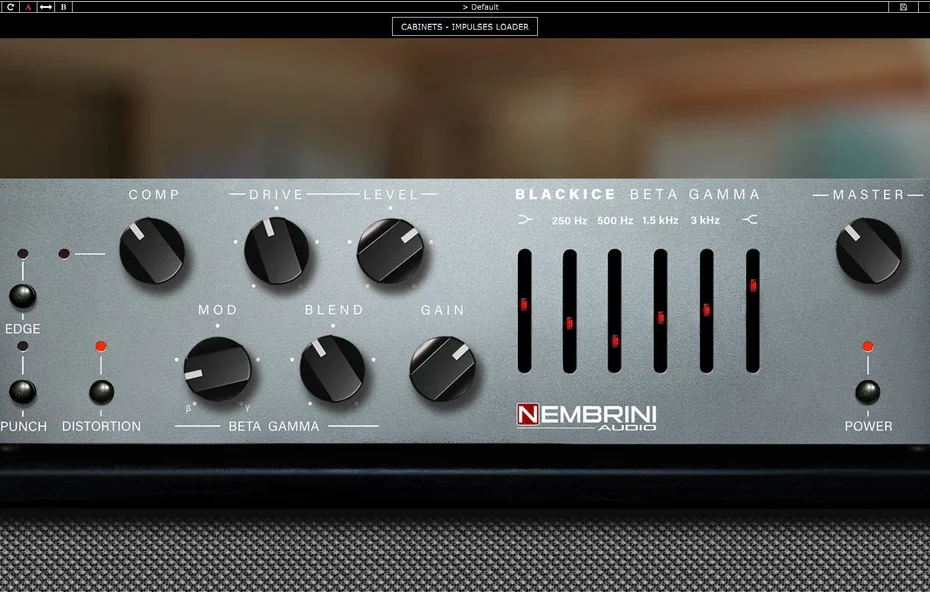
Task: Click the A/B copy arrow icon
Action: [46, 7]
